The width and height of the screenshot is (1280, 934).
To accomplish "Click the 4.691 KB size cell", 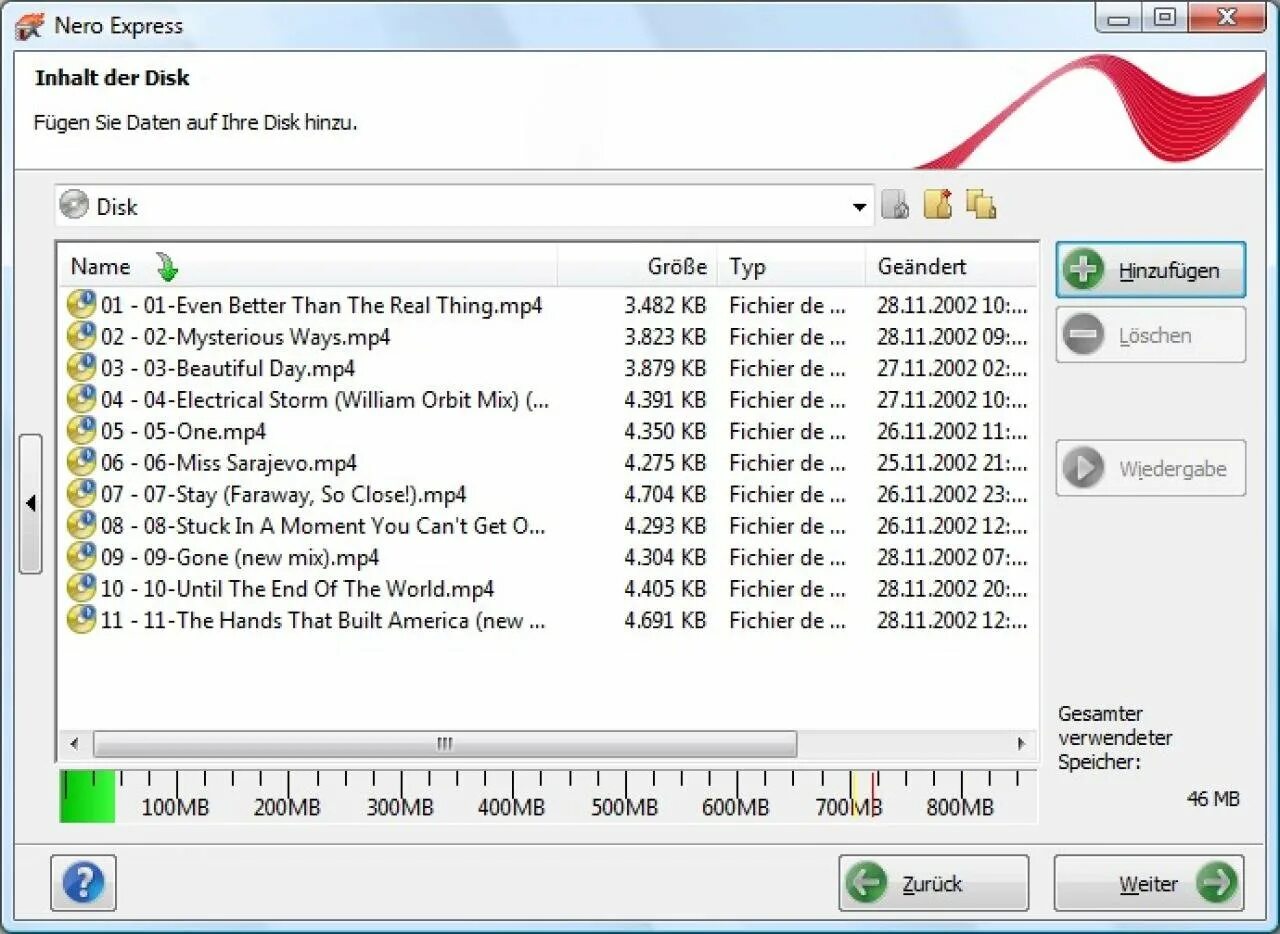I will pyautogui.click(x=665, y=620).
